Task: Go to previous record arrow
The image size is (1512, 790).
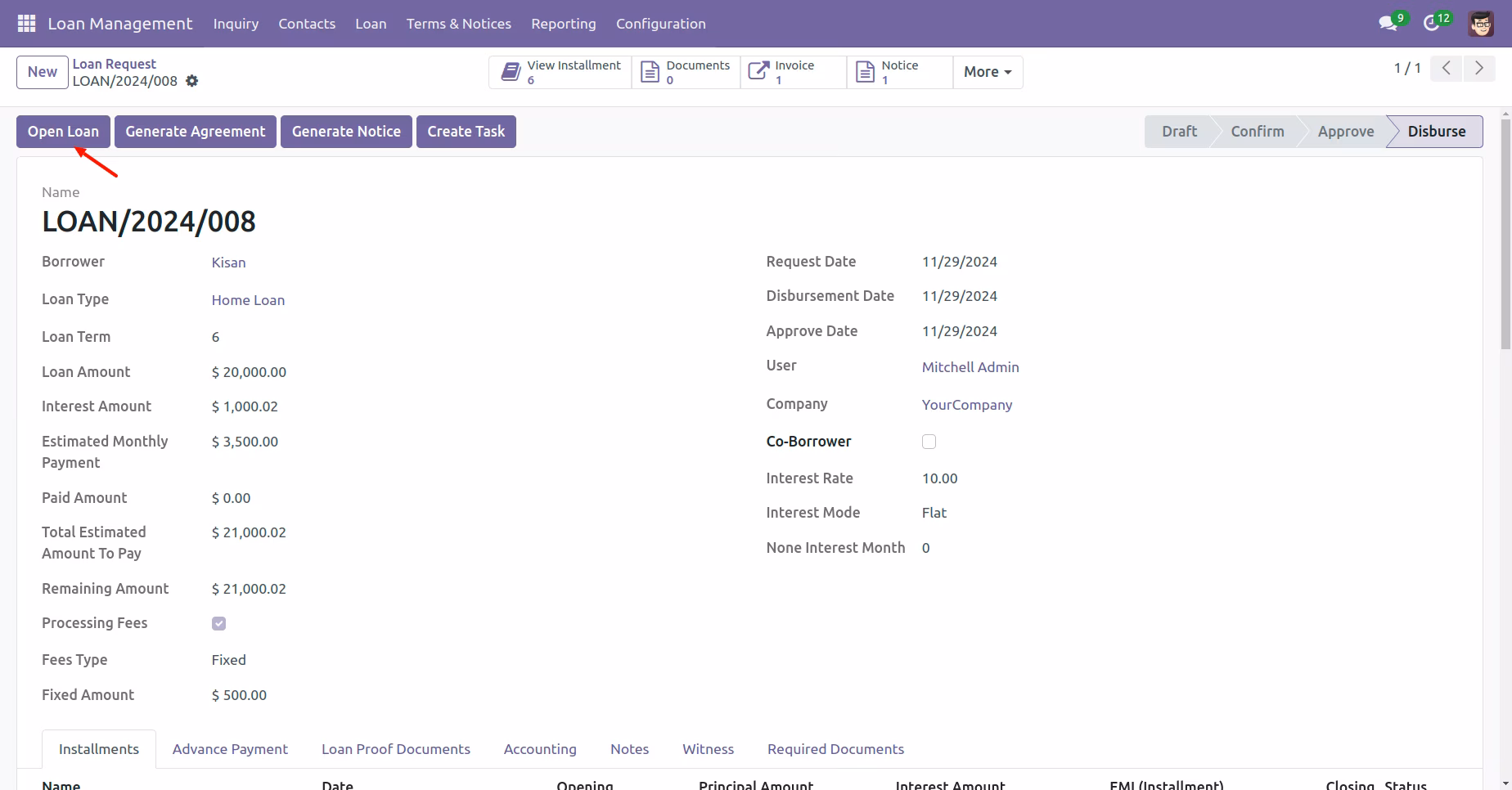Action: click(1447, 69)
